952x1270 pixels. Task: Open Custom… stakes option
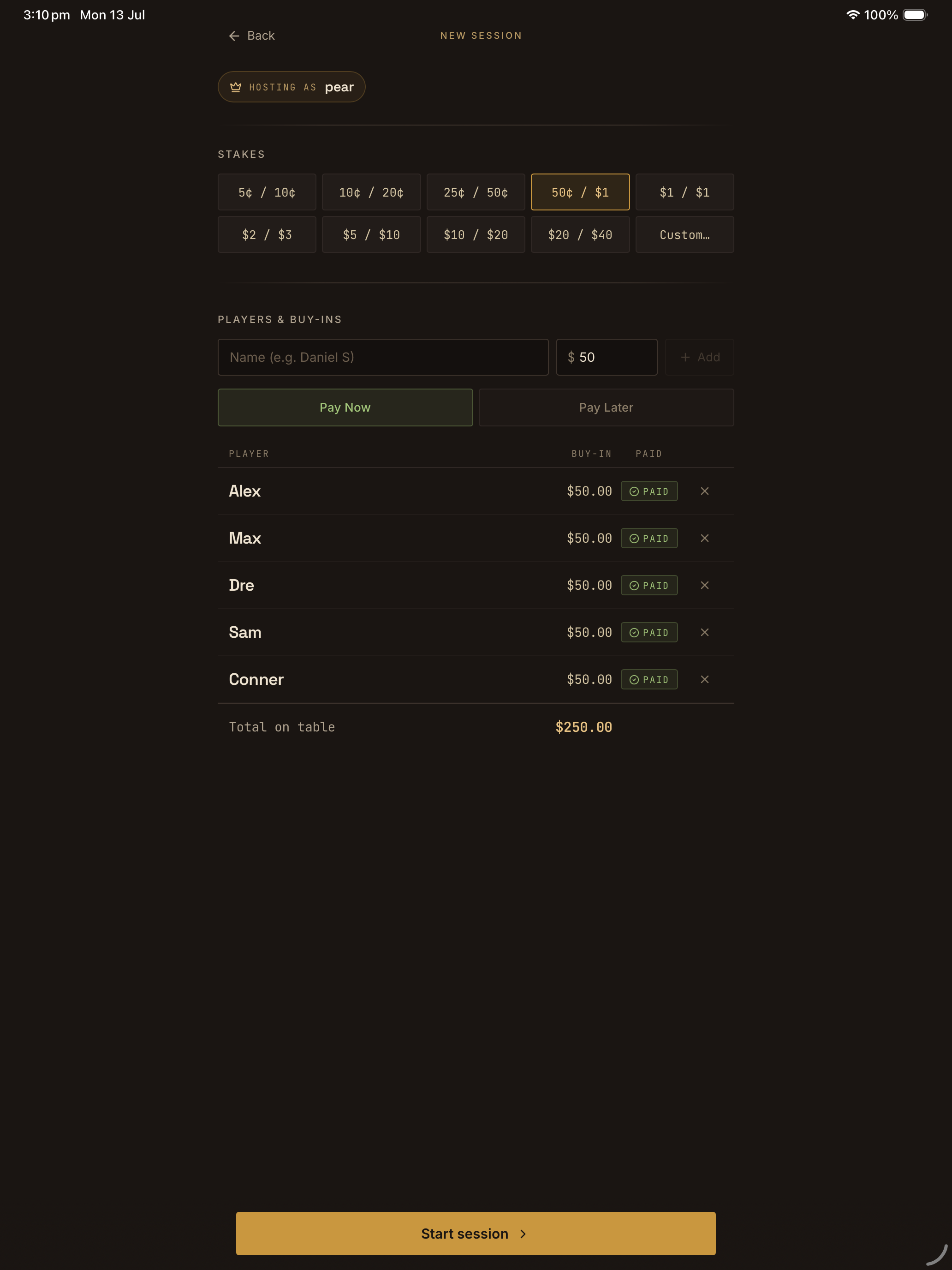(684, 235)
